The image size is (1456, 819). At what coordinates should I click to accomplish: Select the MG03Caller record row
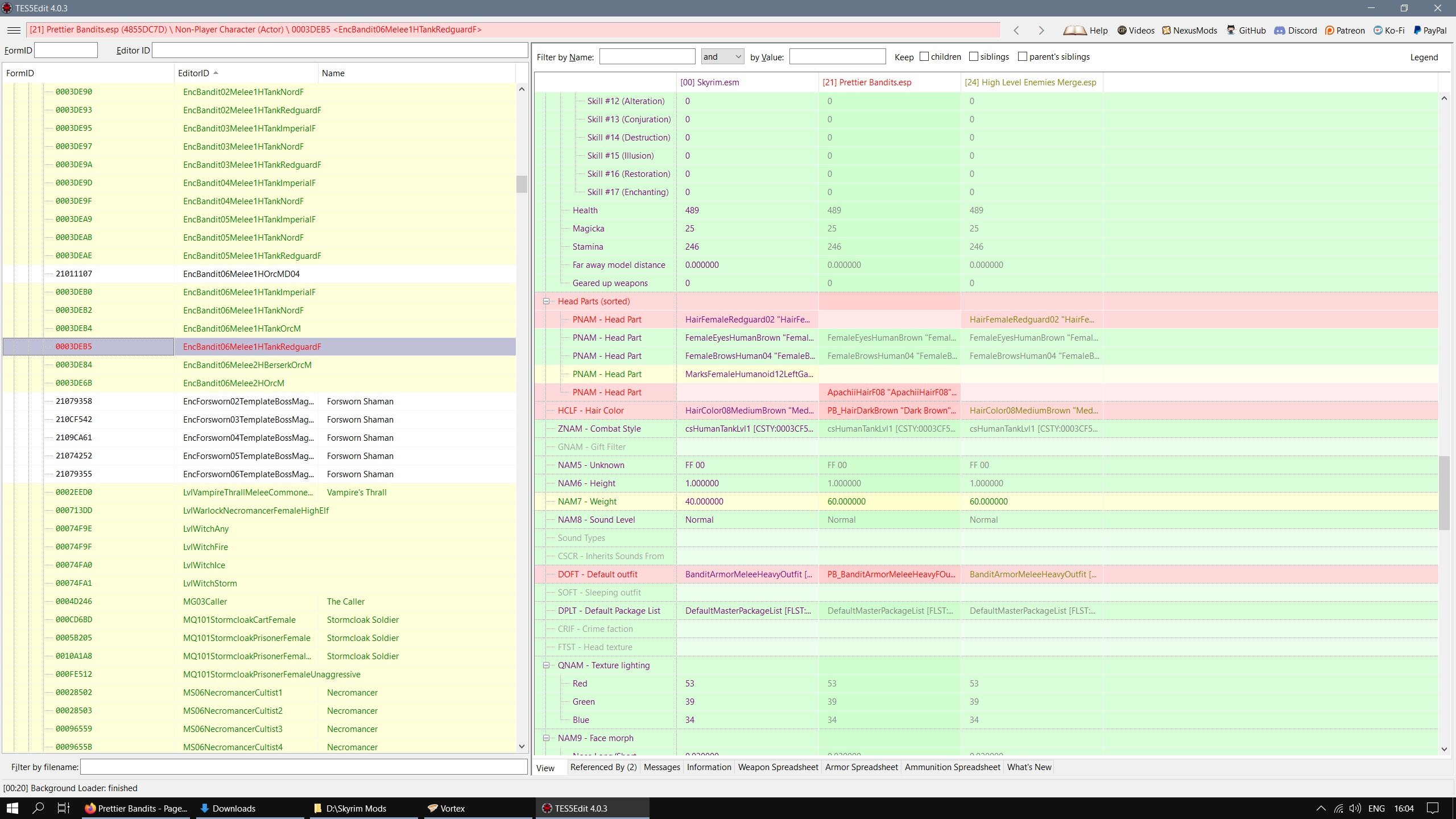click(x=259, y=601)
